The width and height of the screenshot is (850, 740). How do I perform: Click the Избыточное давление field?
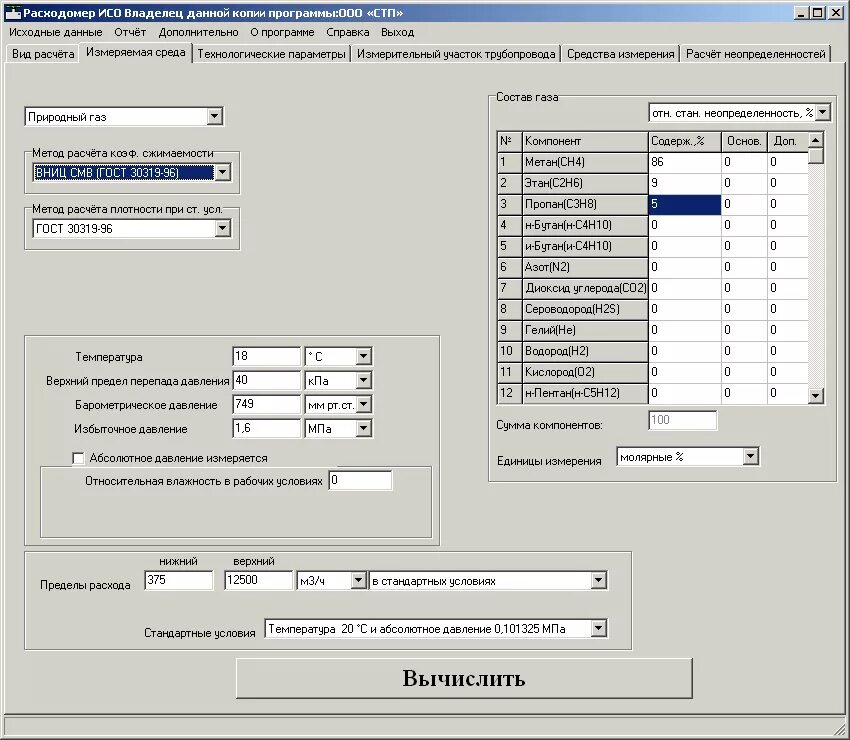click(x=266, y=429)
